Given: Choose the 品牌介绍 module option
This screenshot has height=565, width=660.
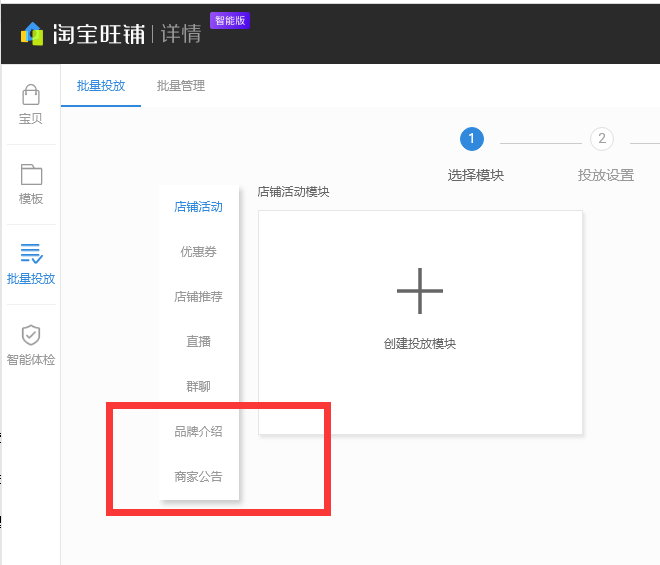Looking at the screenshot, I should pos(198,432).
